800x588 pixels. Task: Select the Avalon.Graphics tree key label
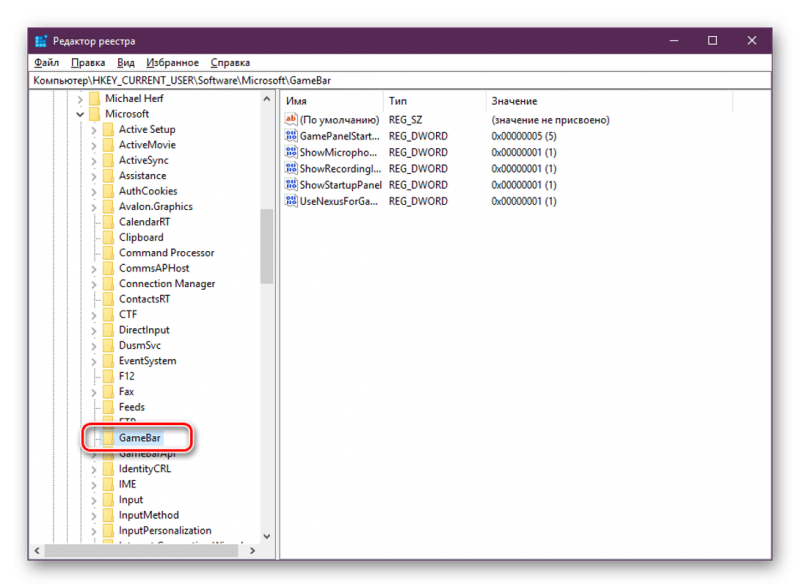pyautogui.click(x=156, y=207)
